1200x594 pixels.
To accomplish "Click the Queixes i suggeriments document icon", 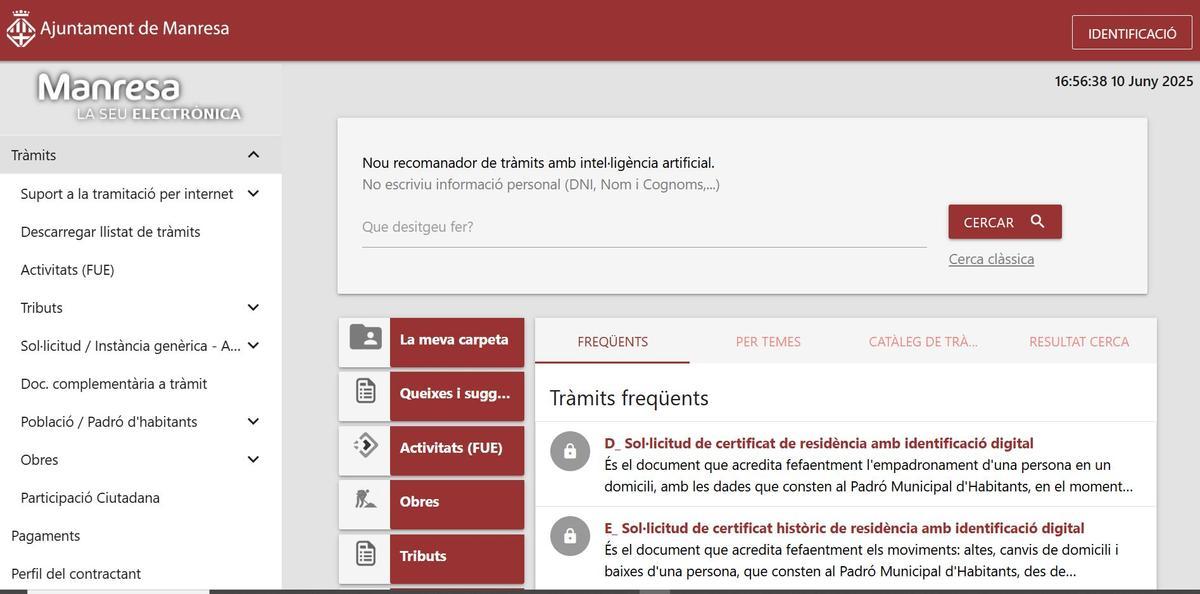I will [x=365, y=392].
